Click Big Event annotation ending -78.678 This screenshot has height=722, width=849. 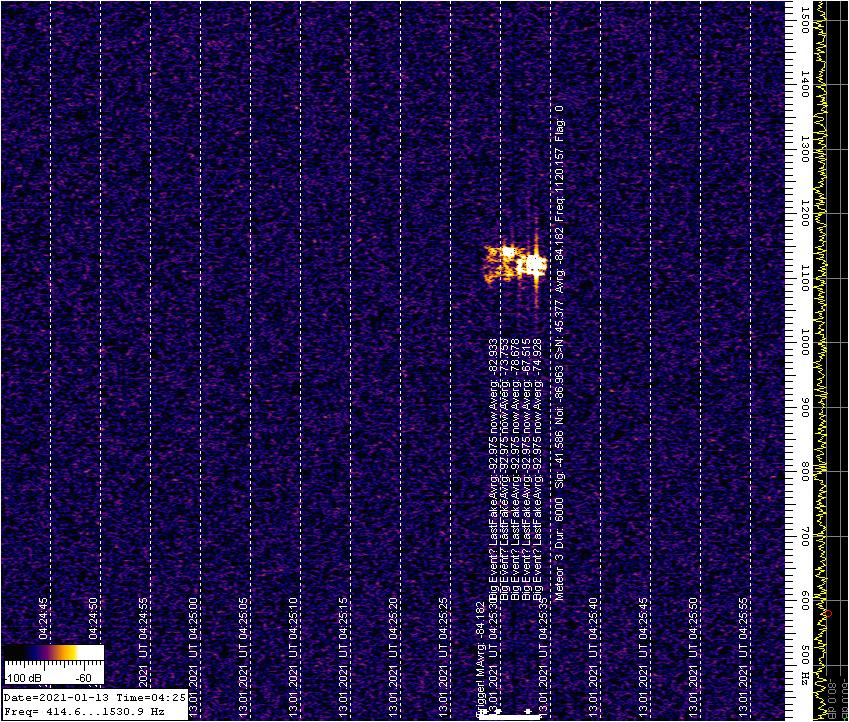pyautogui.click(x=515, y=470)
